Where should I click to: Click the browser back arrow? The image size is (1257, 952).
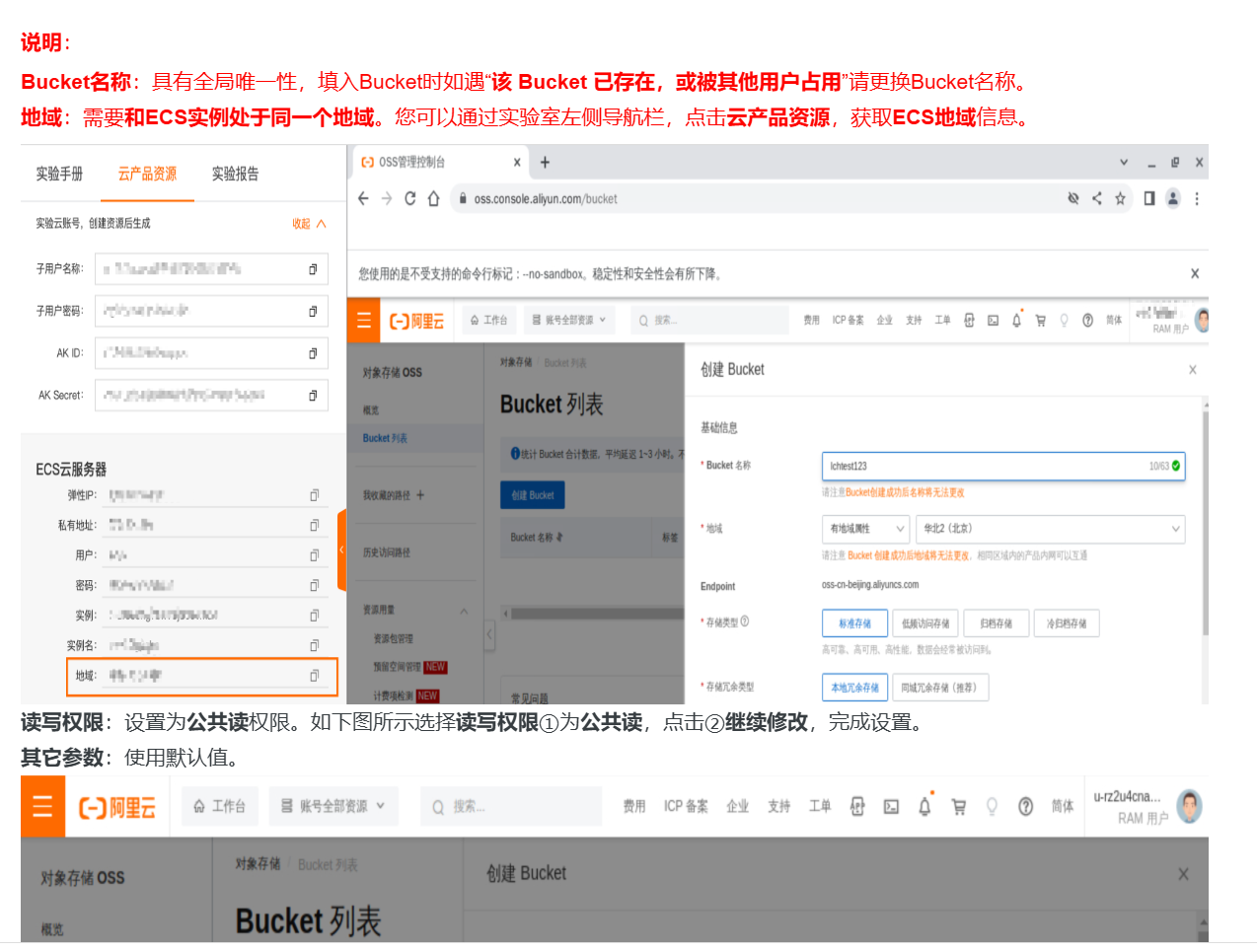[363, 198]
